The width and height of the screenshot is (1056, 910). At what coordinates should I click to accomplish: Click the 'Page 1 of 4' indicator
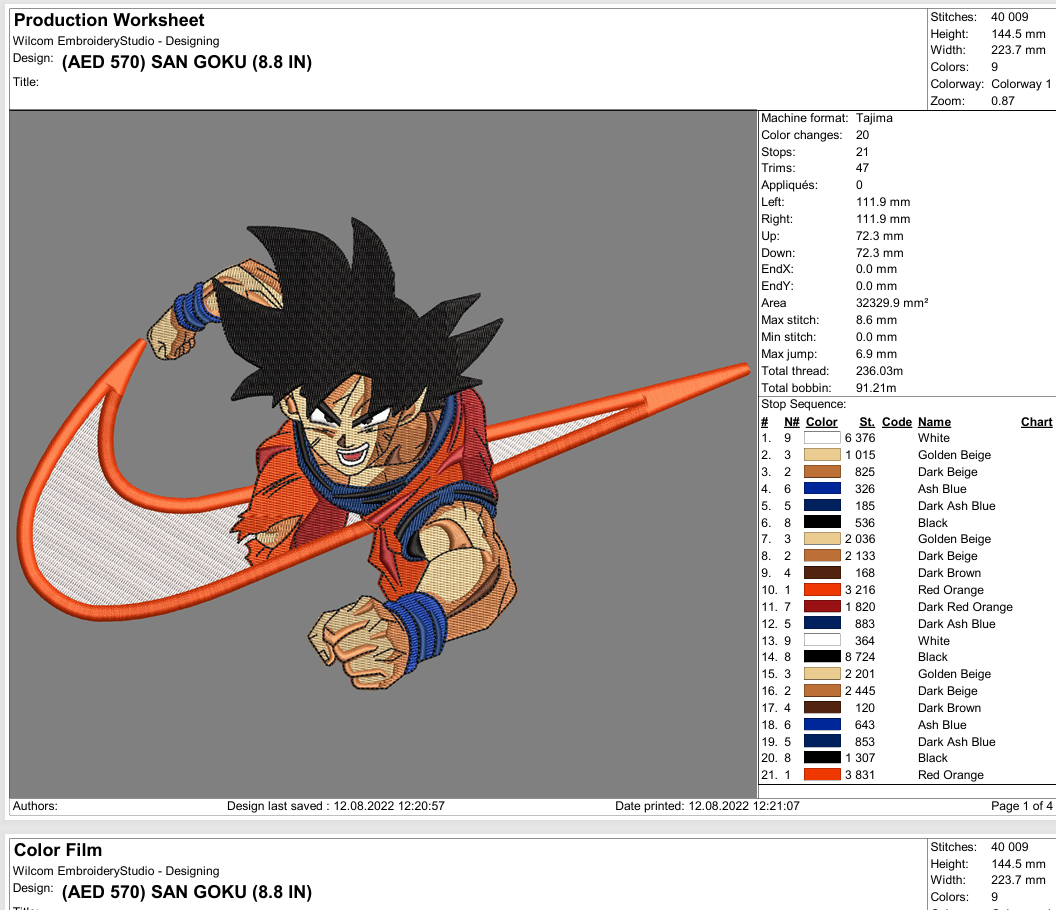[1021, 806]
